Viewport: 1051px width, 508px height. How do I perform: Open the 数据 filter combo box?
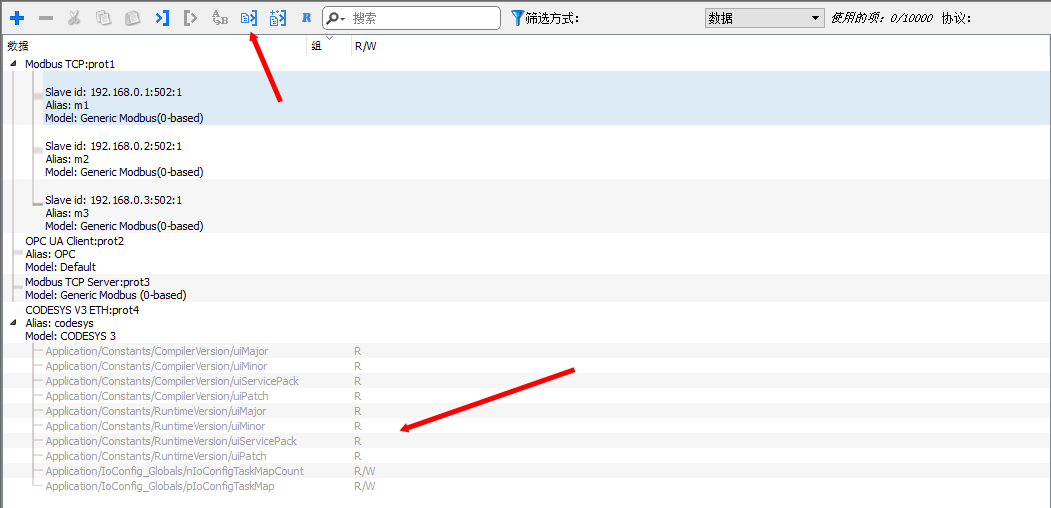click(765, 18)
